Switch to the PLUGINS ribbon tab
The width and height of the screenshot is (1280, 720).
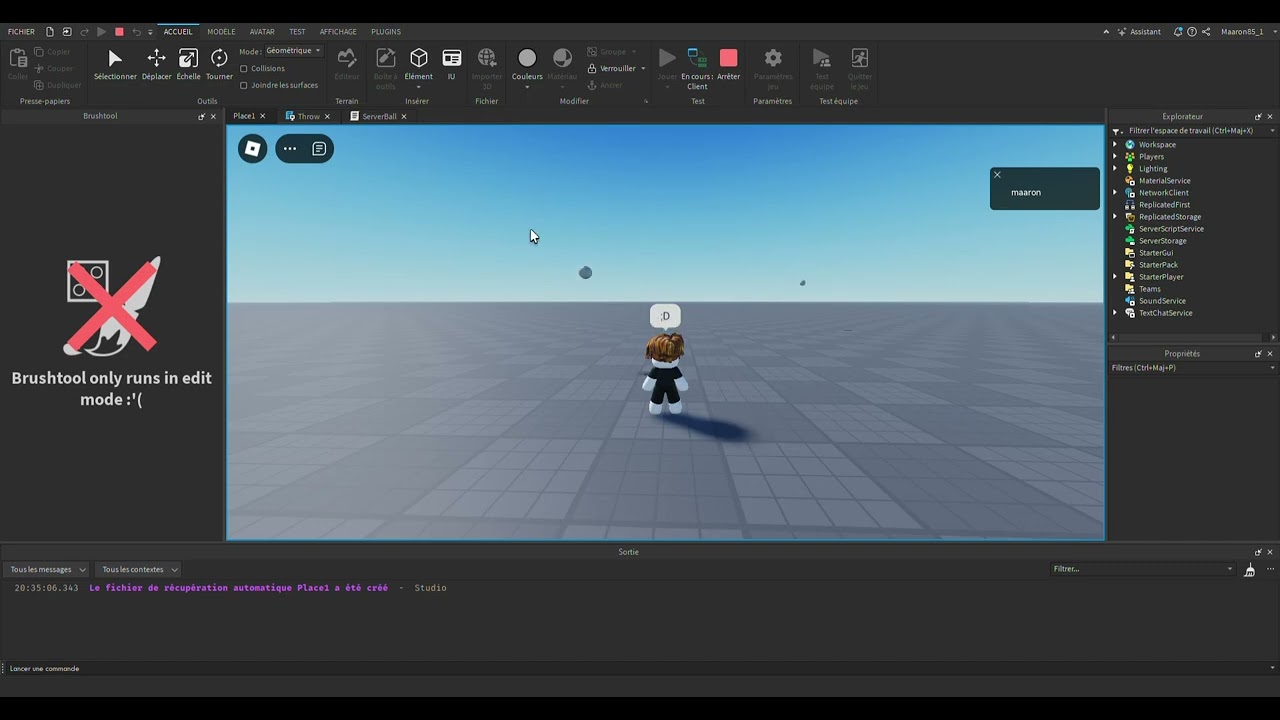coord(386,32)
